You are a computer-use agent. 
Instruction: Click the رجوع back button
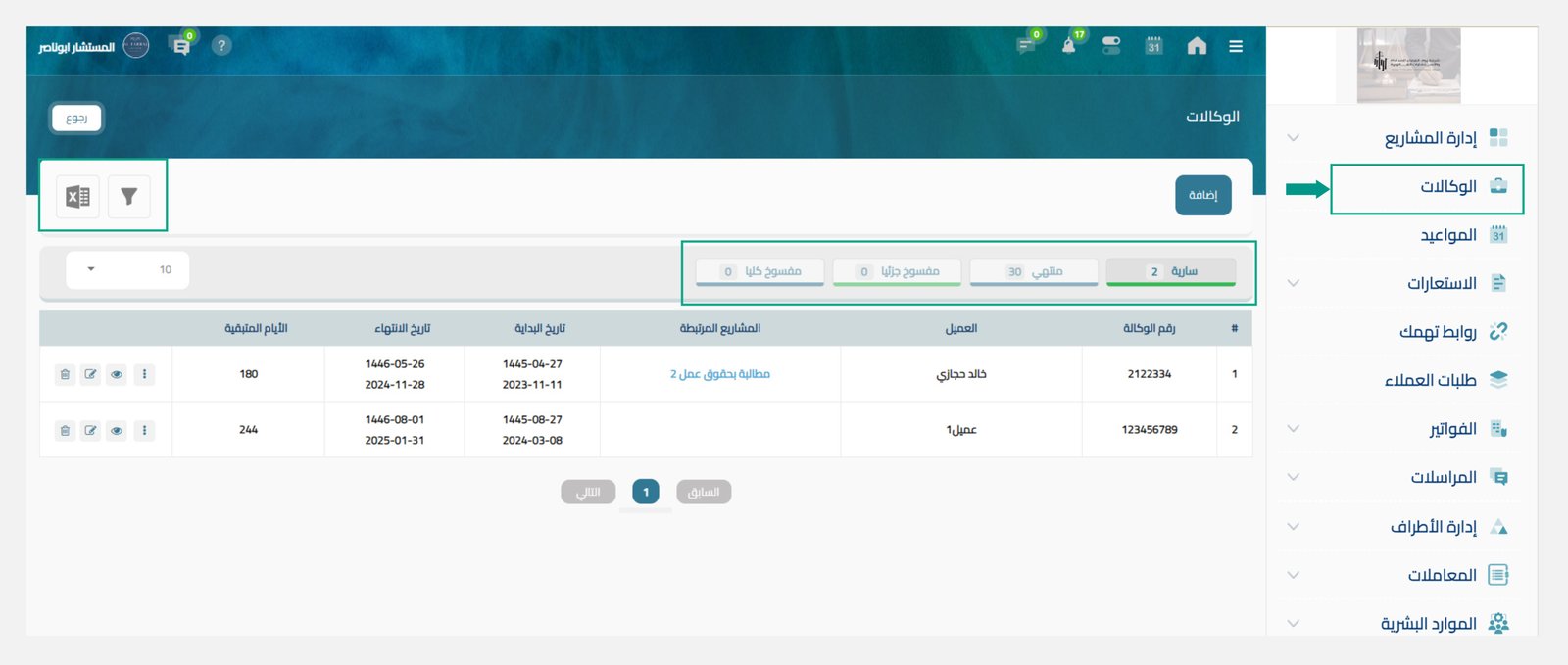[x=76, y=119]
